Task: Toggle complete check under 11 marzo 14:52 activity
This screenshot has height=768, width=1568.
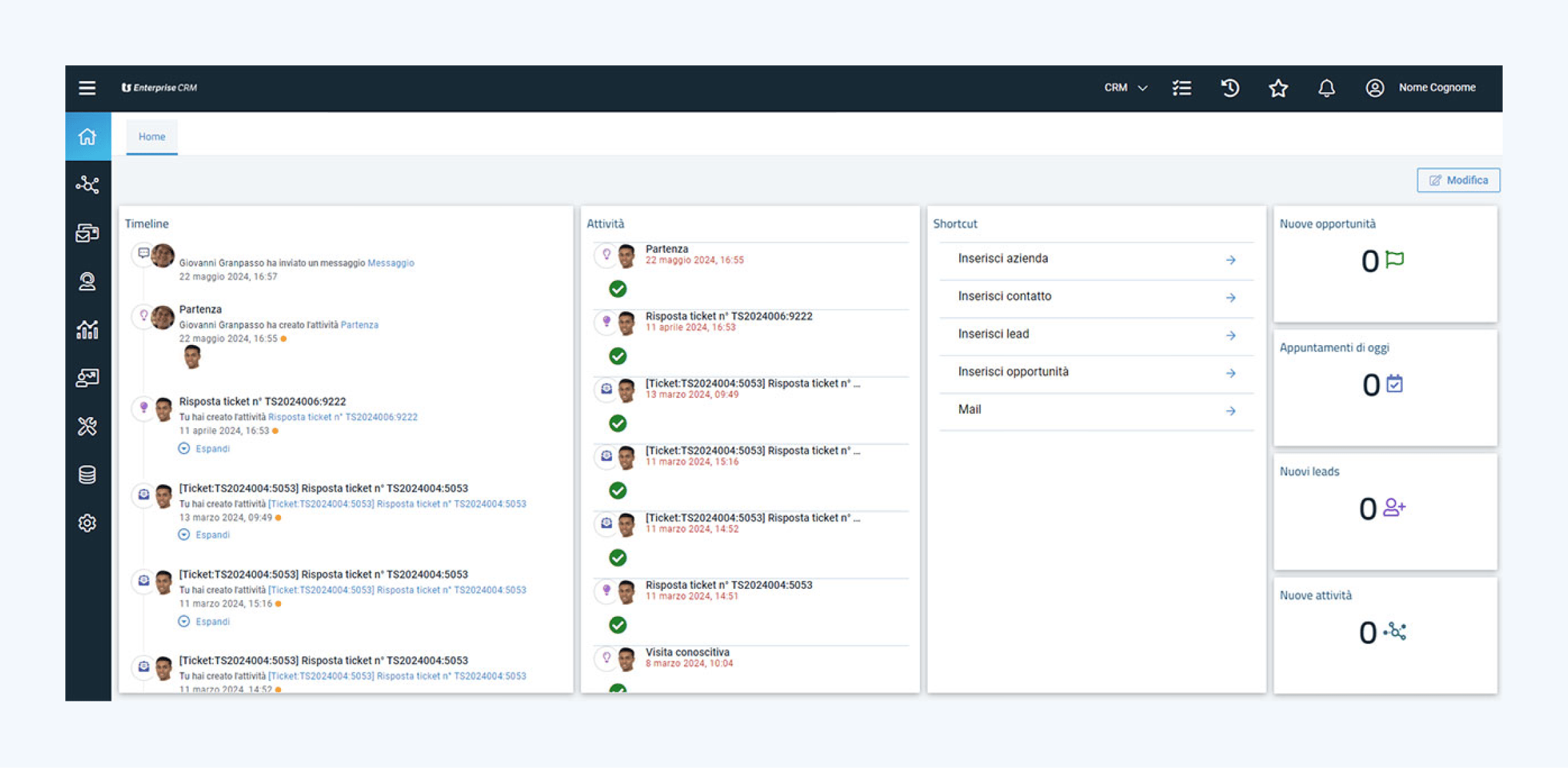Action: [617, 558]
